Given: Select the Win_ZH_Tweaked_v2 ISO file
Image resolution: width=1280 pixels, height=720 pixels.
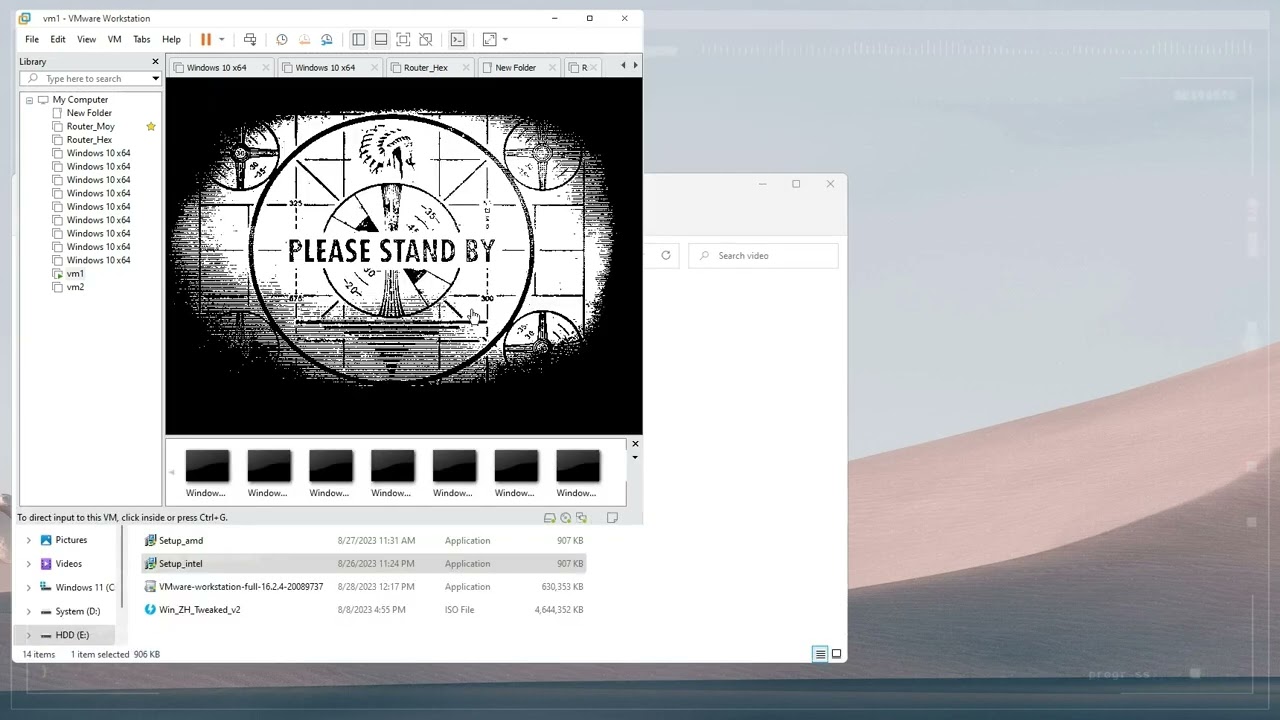Looking at the screenshot, I should (199, 610).
